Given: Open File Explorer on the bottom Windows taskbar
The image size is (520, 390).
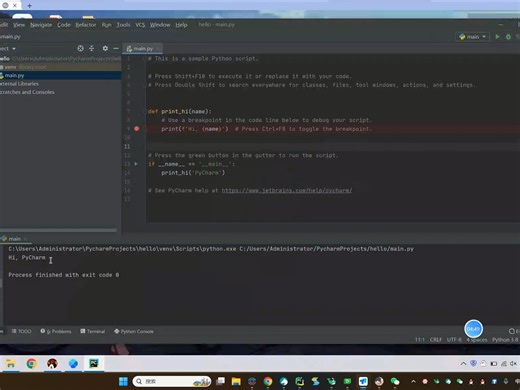Looking at the screenshot, I should pyautogui.click(x=236, y=381).
